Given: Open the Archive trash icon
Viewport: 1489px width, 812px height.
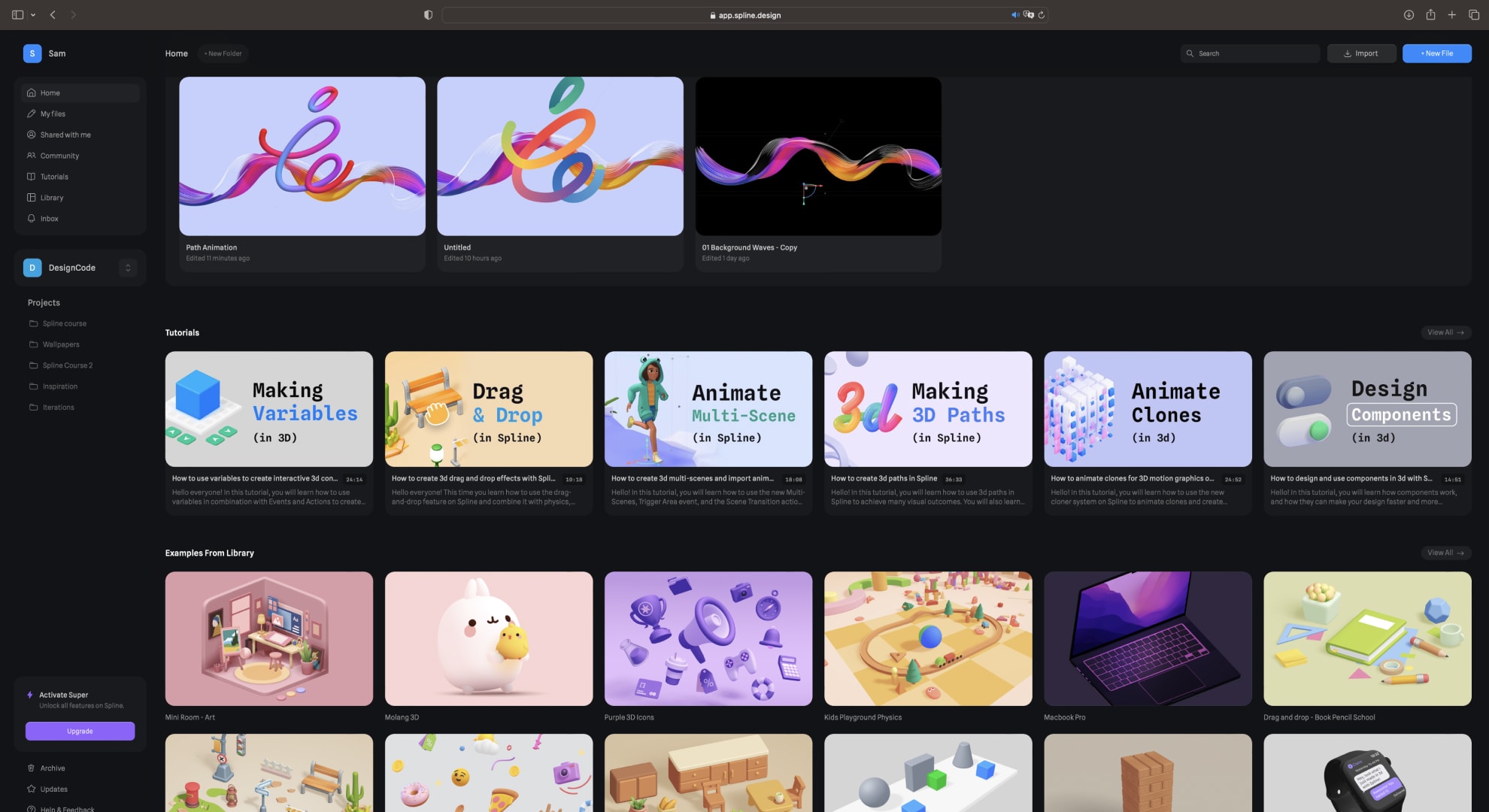Looking at the screenshot, I should pyautogui.click(x=32, y=768).
